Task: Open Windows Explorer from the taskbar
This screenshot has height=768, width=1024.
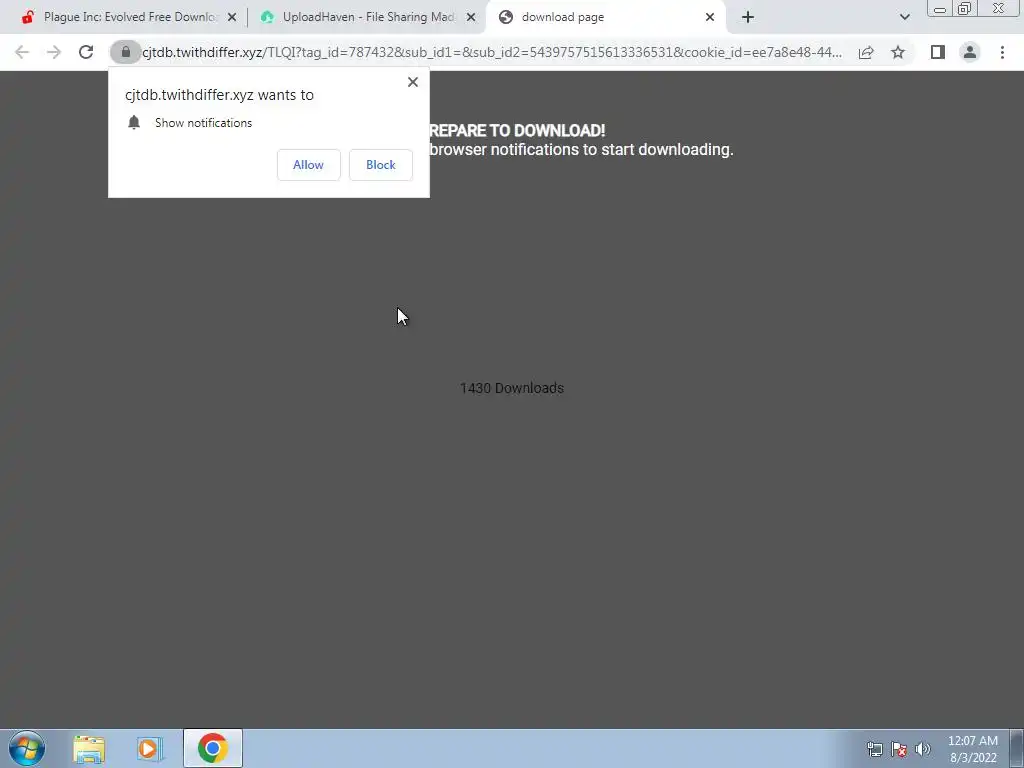Action: click(x=89, y=748)
